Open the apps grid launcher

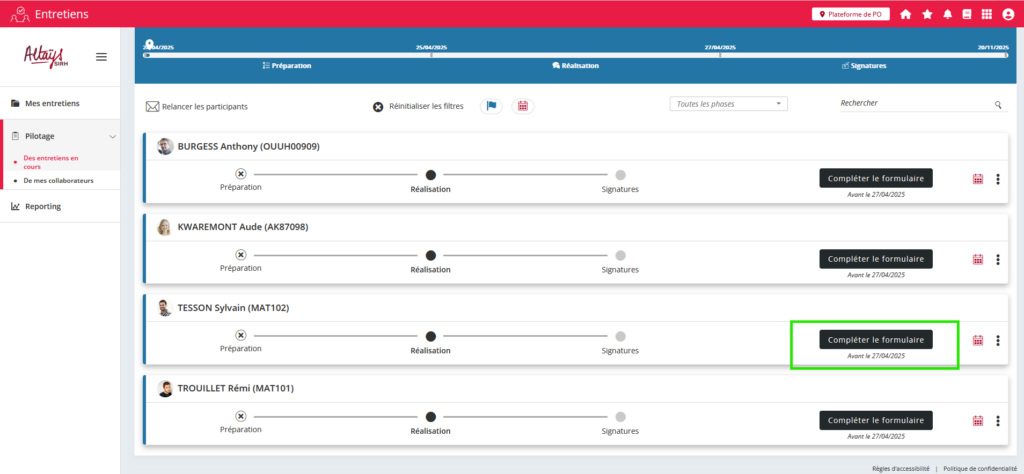(986, 14)
